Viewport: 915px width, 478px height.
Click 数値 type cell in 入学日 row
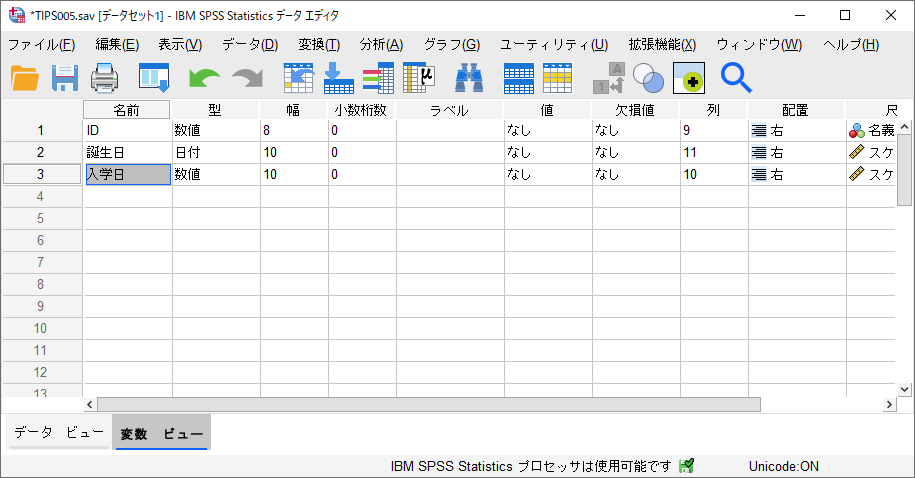216,174
